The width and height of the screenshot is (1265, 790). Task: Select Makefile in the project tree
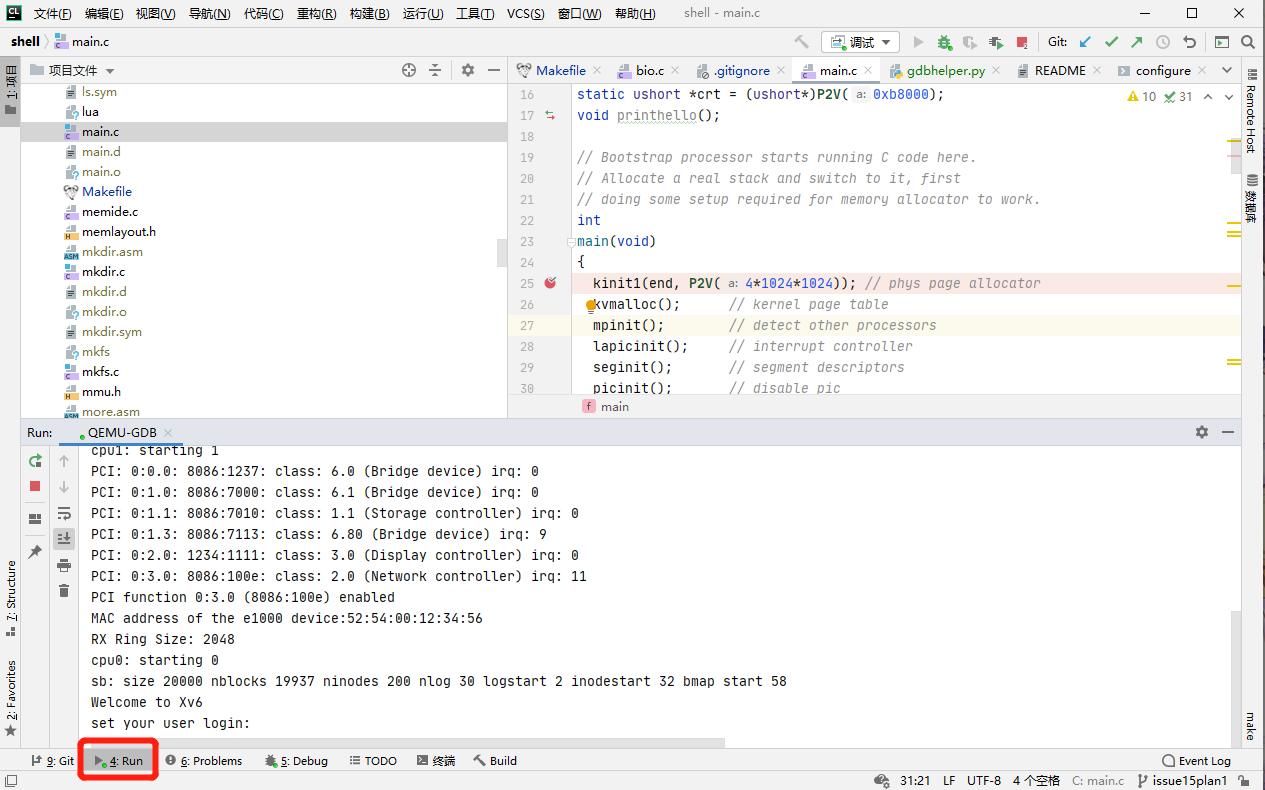coord(106,191)
